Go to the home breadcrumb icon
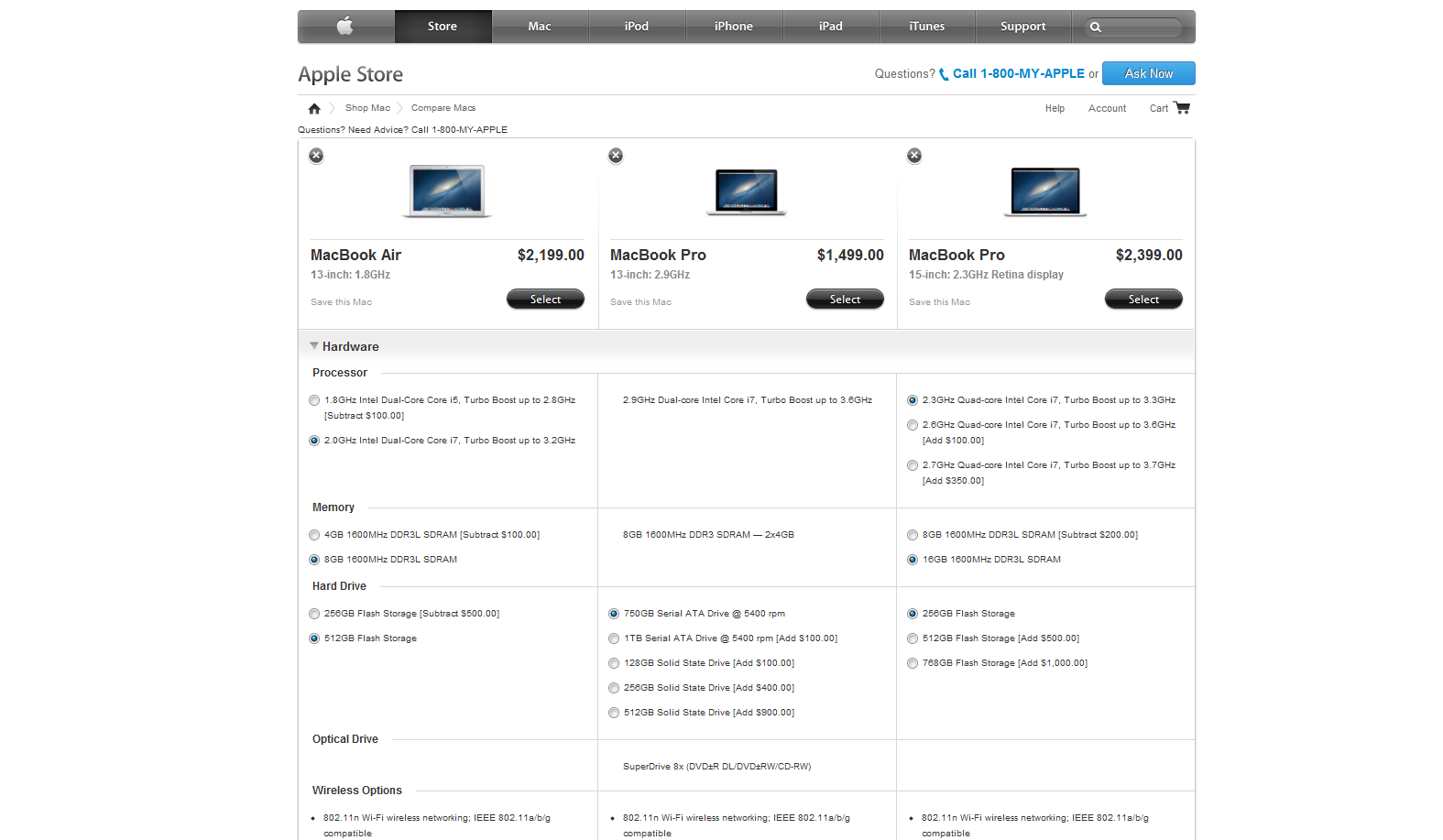The height and width of the screenshot is (840, 1443). tap(314, 108)
